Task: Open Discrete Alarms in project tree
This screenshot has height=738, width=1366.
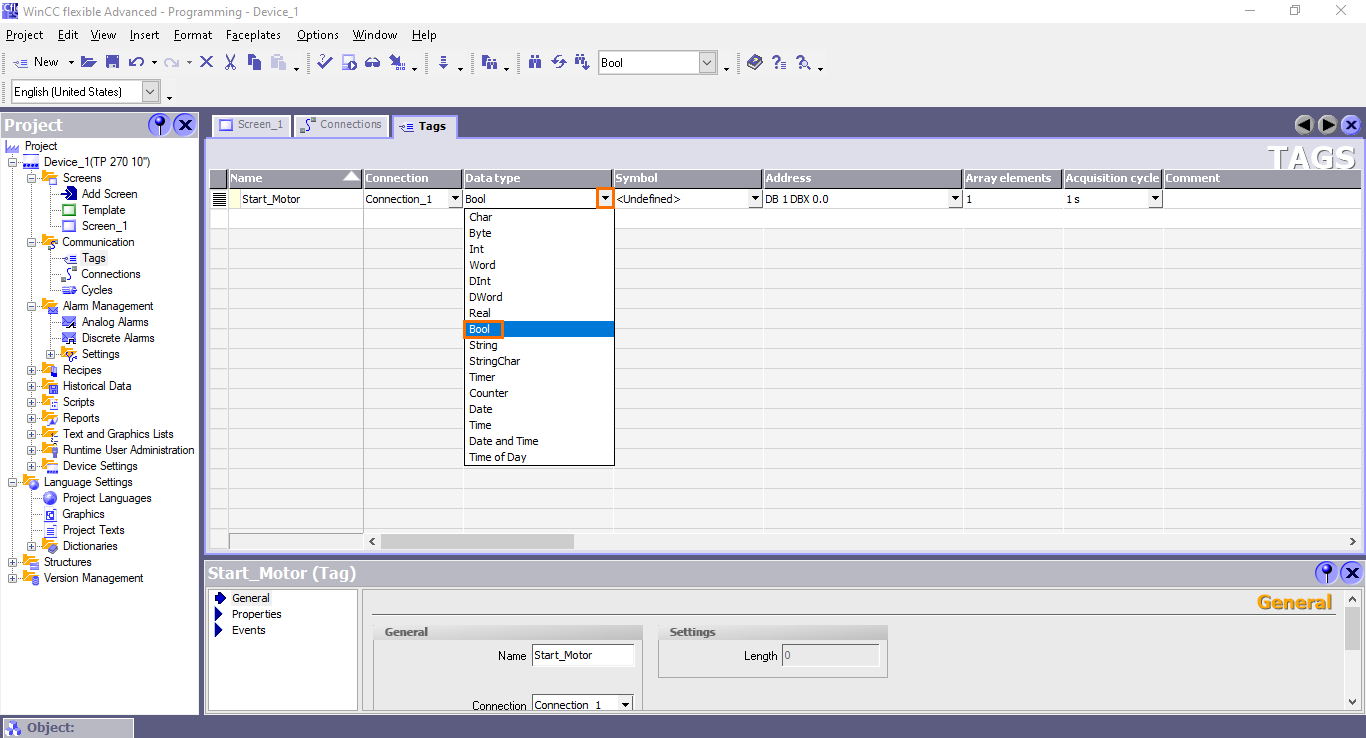Action: [x=117, y=338]
